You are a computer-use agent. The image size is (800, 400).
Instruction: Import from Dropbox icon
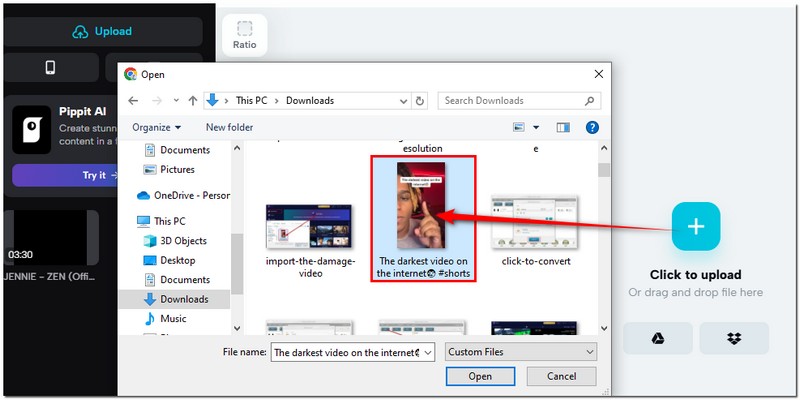(734, 339)
